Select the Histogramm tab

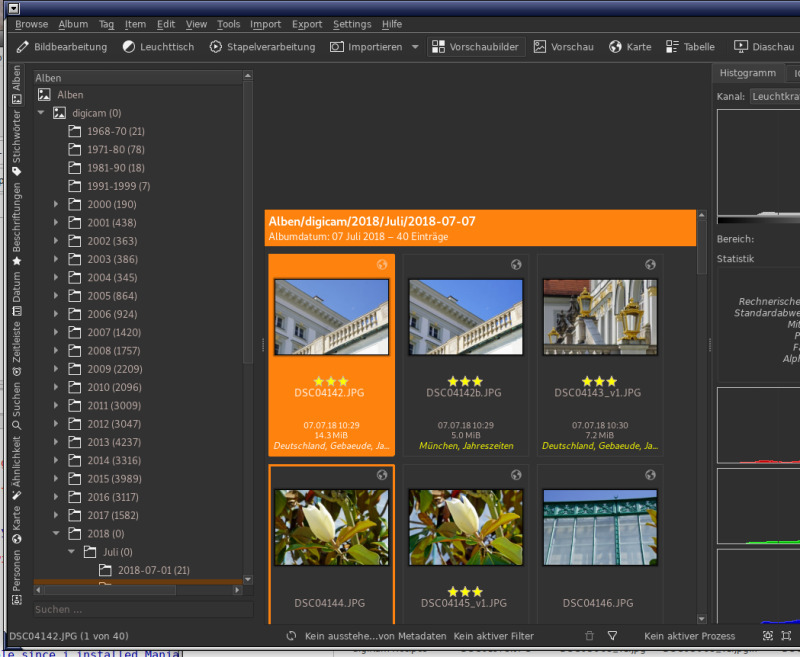748,74
